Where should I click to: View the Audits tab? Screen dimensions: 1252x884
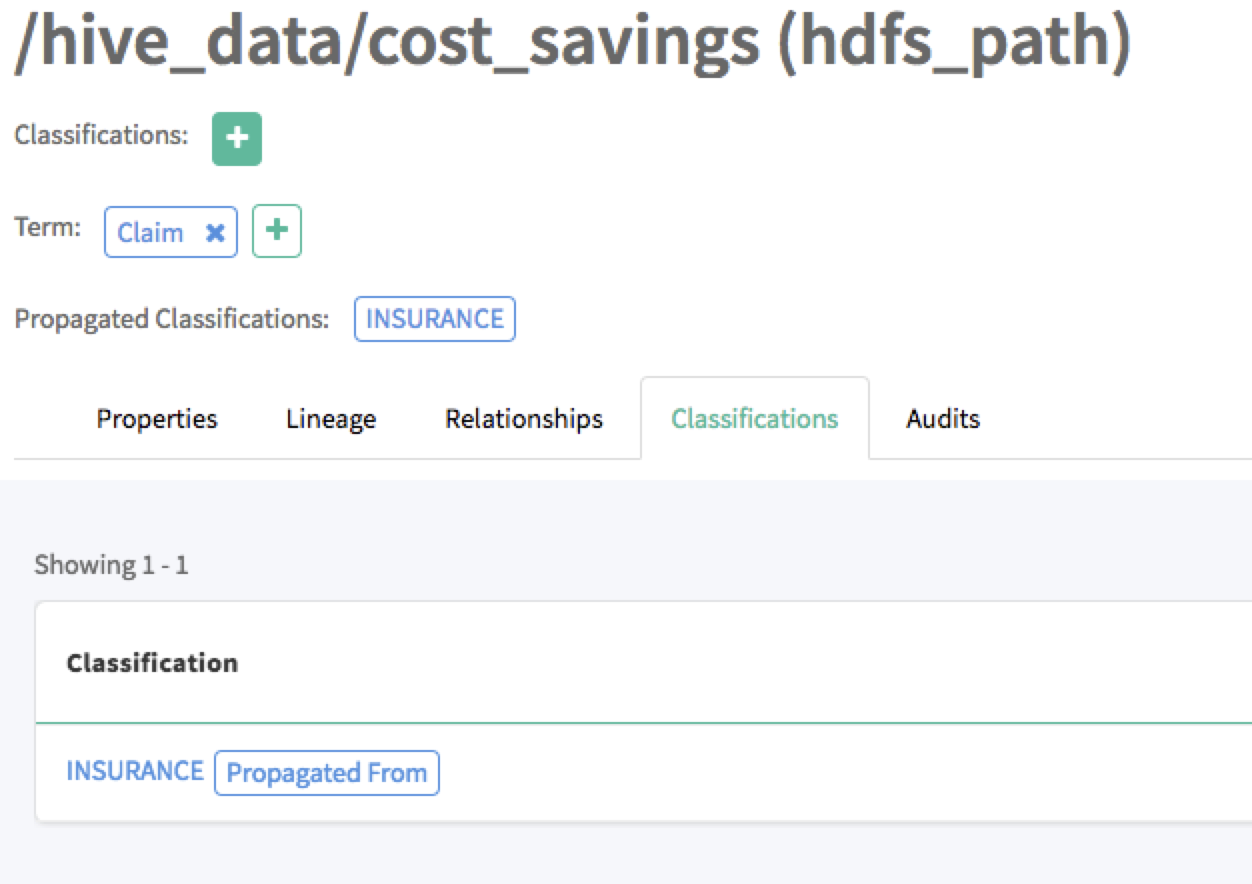click(x=942, y=418)
